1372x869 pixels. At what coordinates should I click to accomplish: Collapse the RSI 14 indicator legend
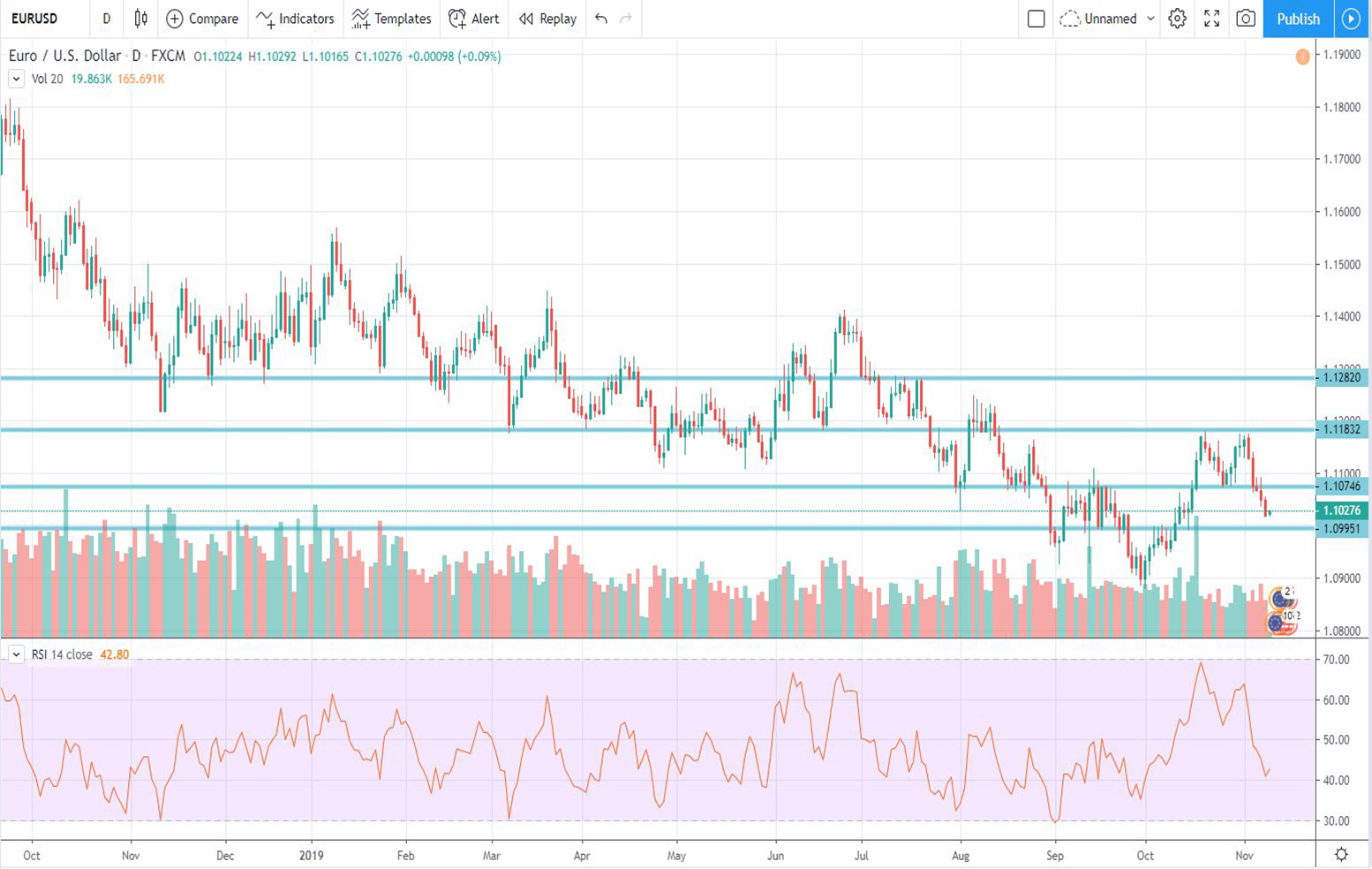click(x=16, y=654)
